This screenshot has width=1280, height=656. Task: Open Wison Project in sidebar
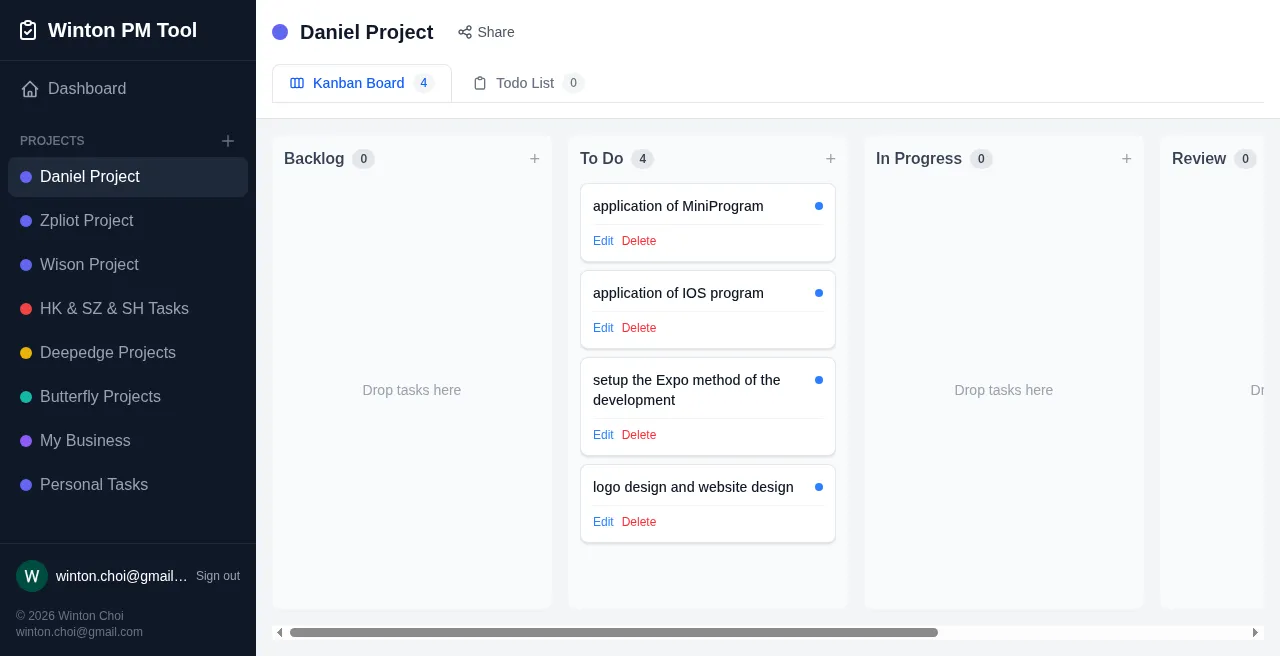click(128, 265)
